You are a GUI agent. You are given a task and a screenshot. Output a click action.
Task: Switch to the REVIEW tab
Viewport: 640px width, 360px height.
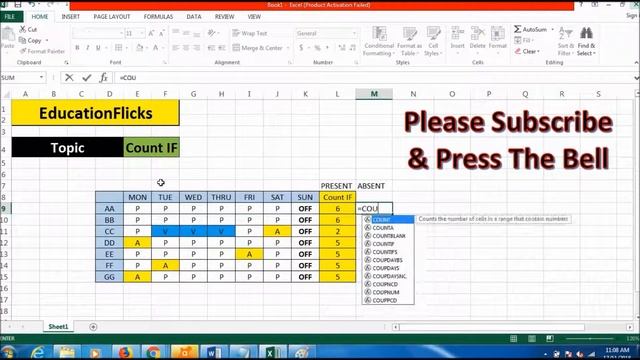224,17
